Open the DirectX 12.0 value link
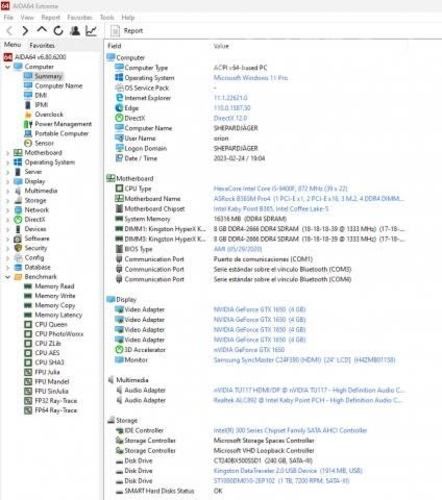Image resolution: width=442 pixels, height=500 pixels. point(230,118)
